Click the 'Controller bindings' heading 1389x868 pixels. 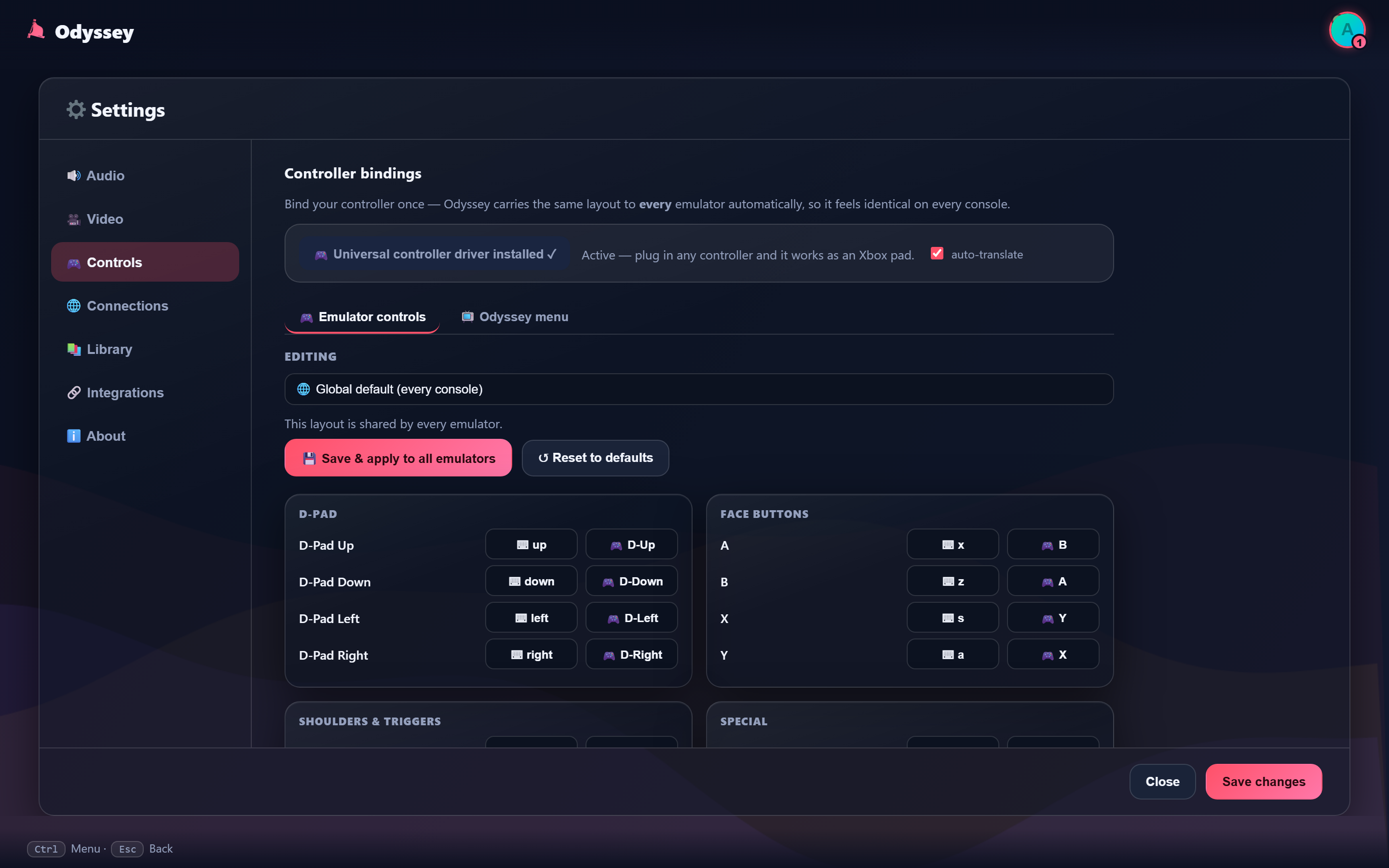(353, 174)
